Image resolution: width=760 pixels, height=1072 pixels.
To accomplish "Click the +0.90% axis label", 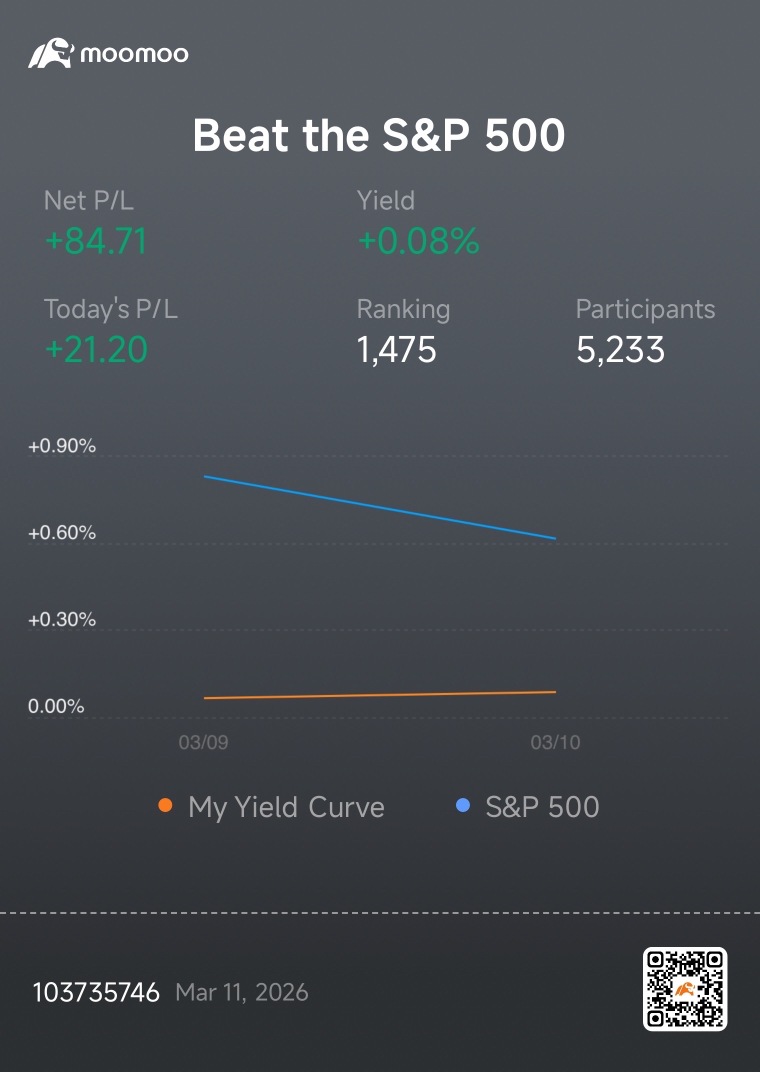I will click(x=62, y=446).
